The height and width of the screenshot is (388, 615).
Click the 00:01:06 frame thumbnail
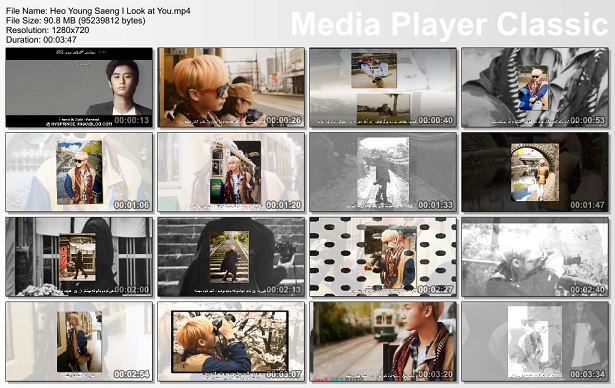tap(79, 172)
